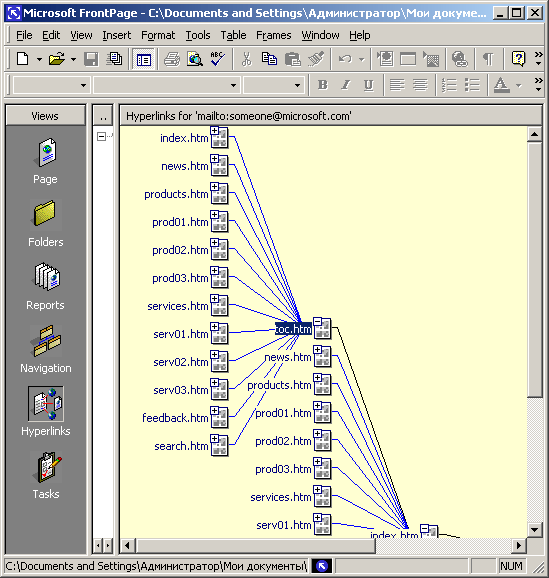549x578 pixels.
Task: Switch to the Navigation view icon
Action: (46, 341)
